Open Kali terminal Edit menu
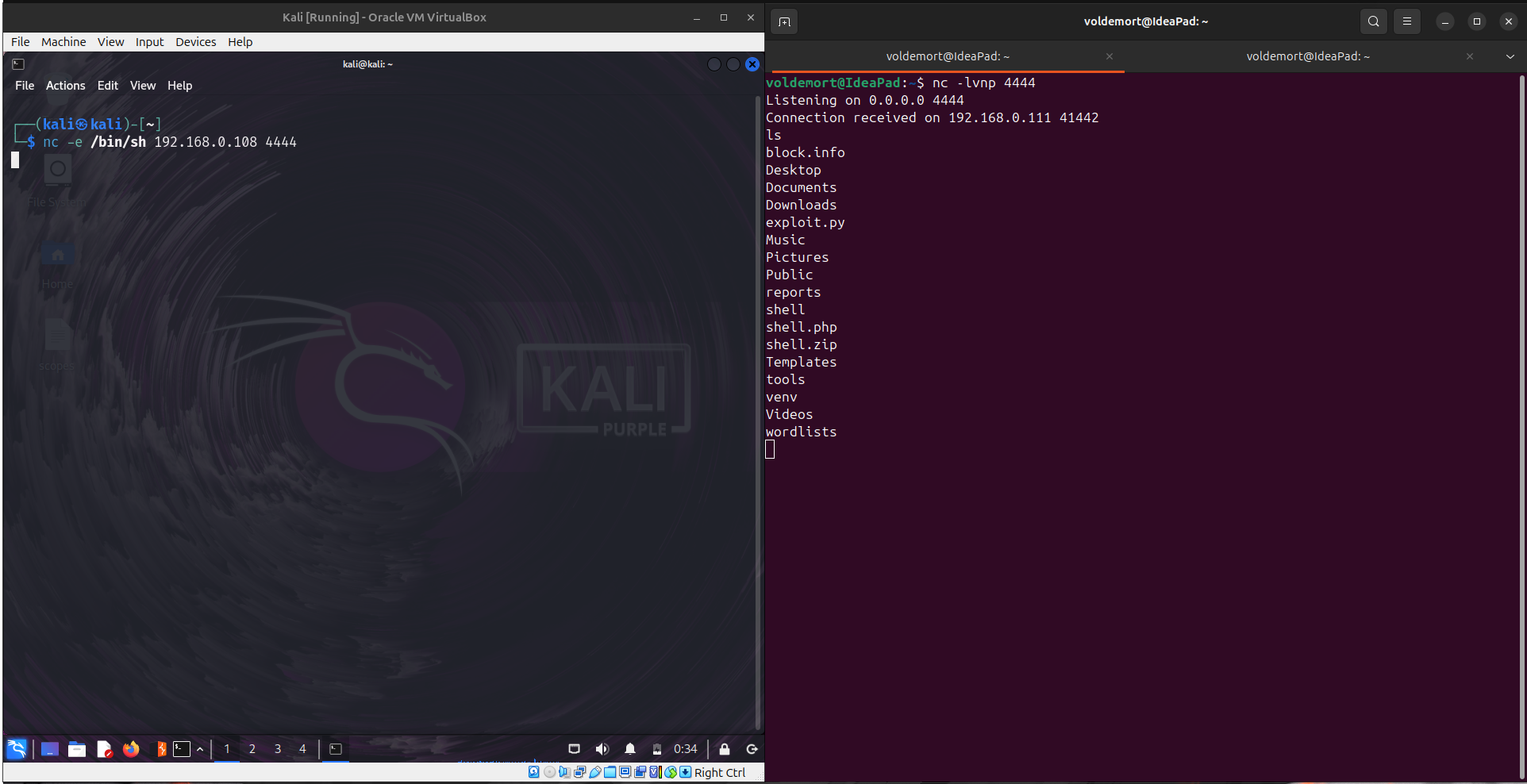The image size is (1527, 784). point(107,86)
